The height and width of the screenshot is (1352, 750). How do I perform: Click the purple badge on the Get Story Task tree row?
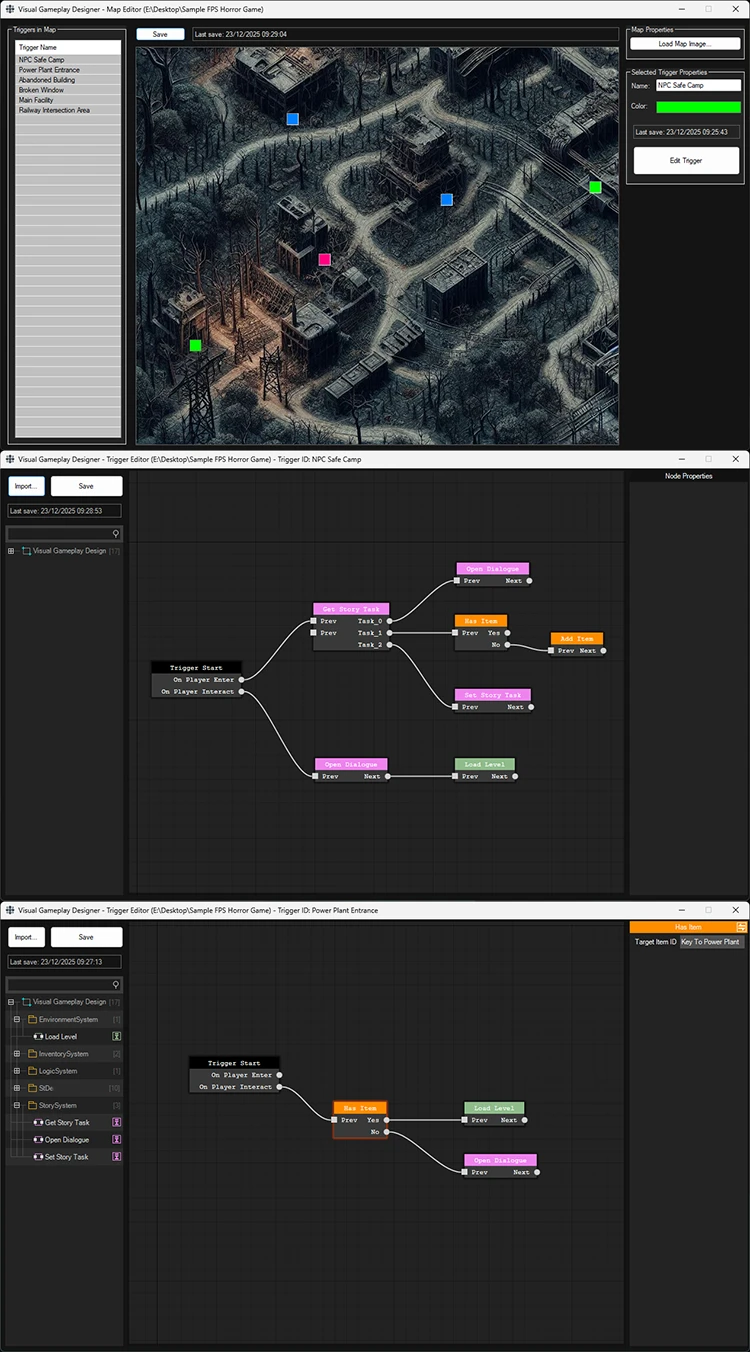[116, 1122]
